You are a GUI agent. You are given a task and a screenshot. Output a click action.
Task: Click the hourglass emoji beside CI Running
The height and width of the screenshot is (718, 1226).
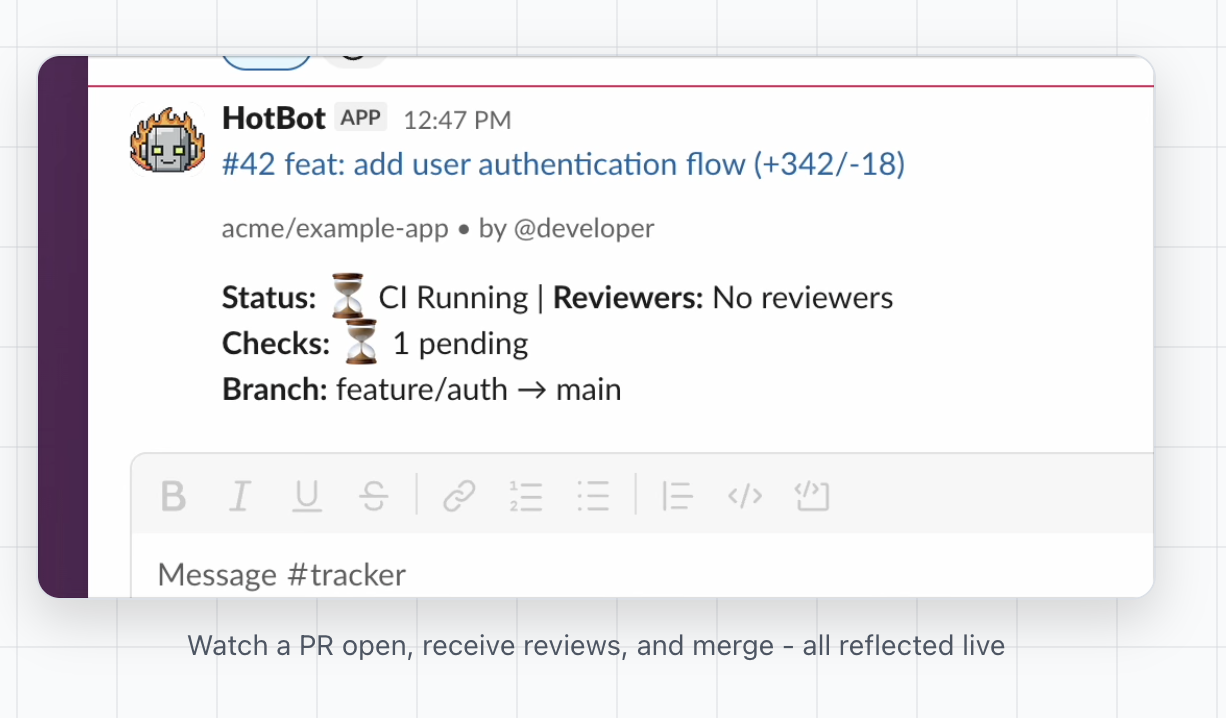pyautogui.click(x=348, y=297)
